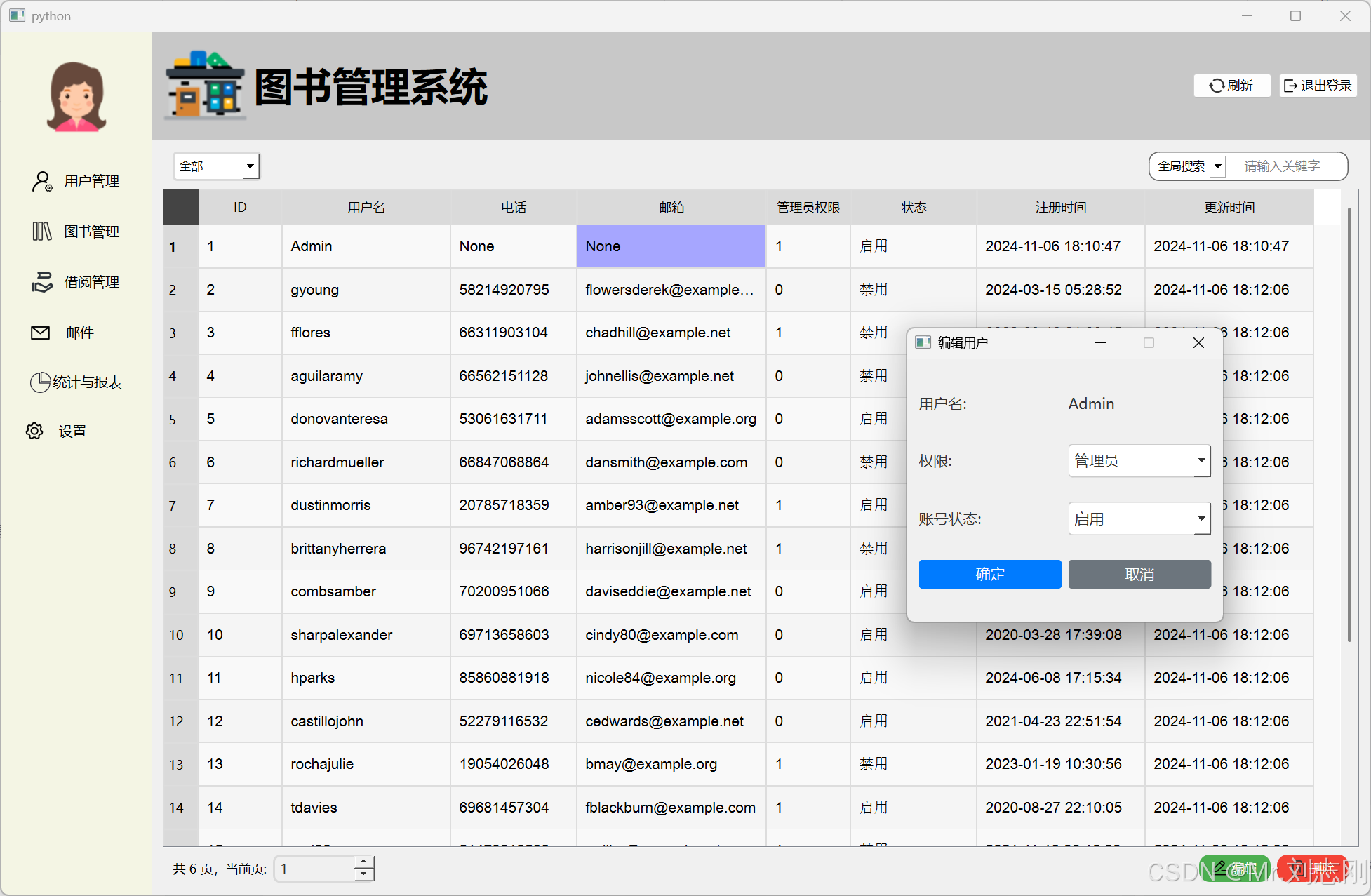The height and width of the screenshot is (896, 1371).
Task: Expand the 全局搜索 search scope dropdown
Action: tap(1189, 166)
